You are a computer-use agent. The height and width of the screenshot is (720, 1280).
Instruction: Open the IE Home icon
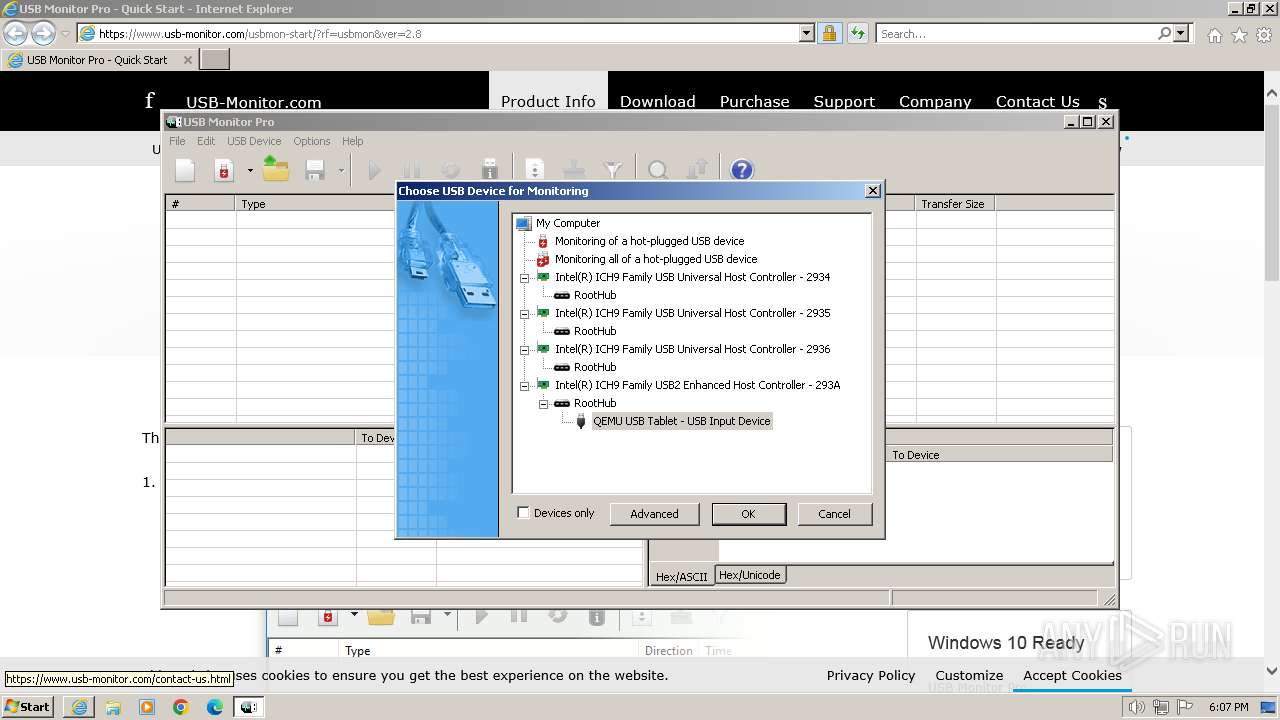(x=1214, y=34)
